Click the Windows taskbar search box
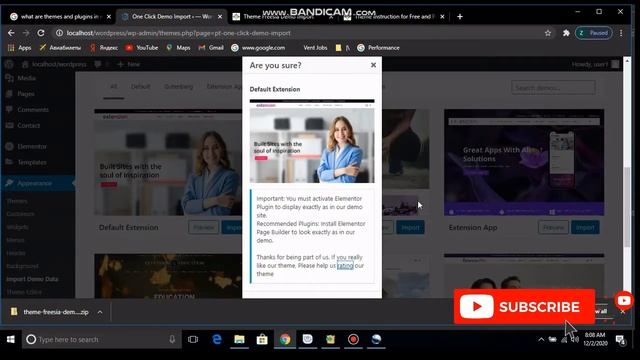Viewport: 640px width, 360px height. [x=101, y=340]
